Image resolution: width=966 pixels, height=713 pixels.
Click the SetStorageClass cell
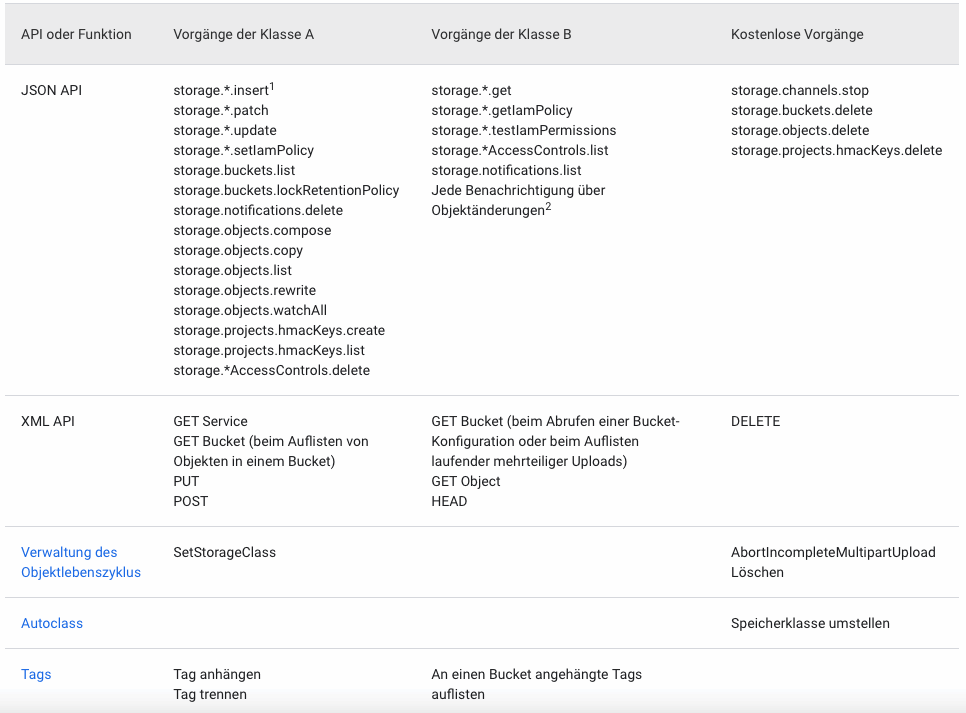pyautogui.click(x=220, y=551)
